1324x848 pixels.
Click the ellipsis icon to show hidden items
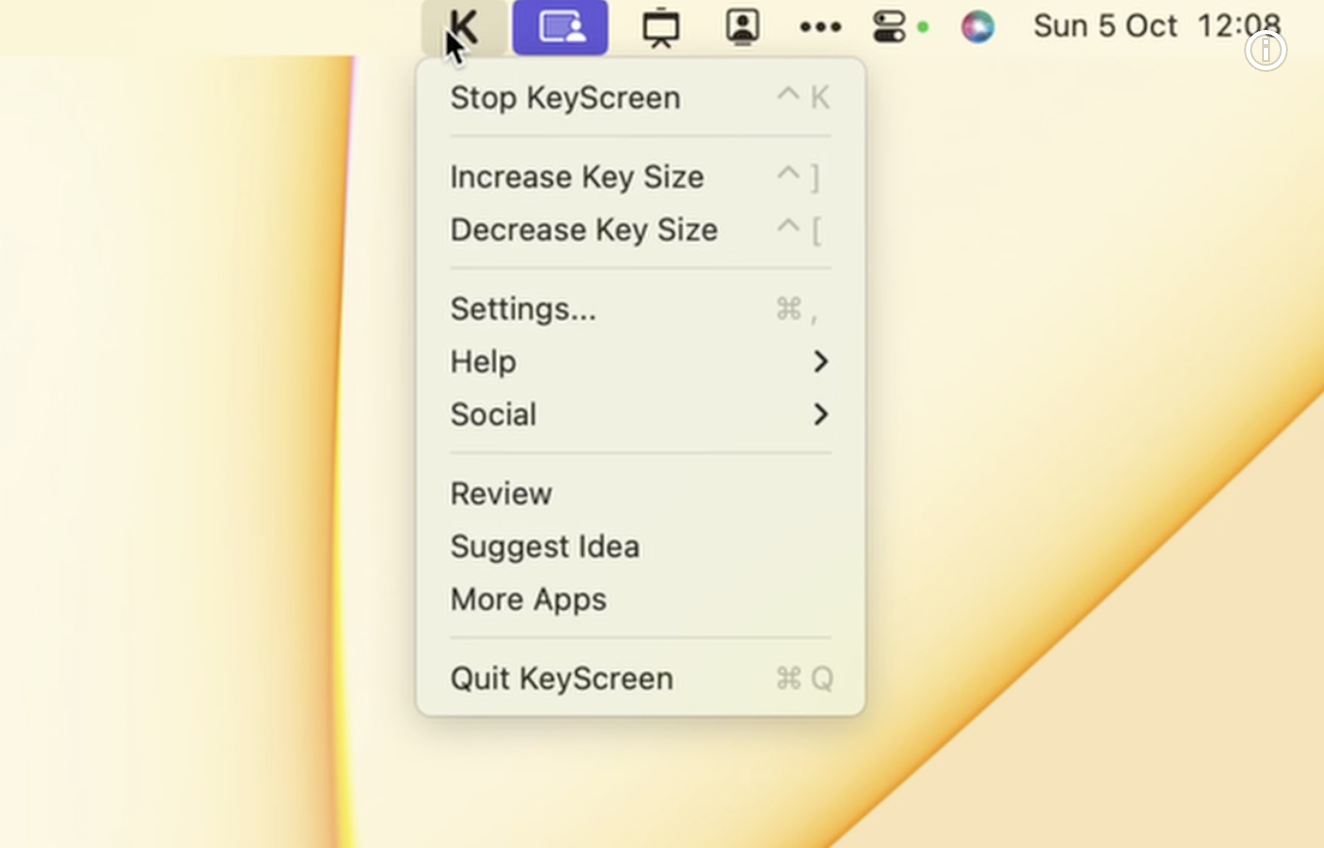[820, 27]
